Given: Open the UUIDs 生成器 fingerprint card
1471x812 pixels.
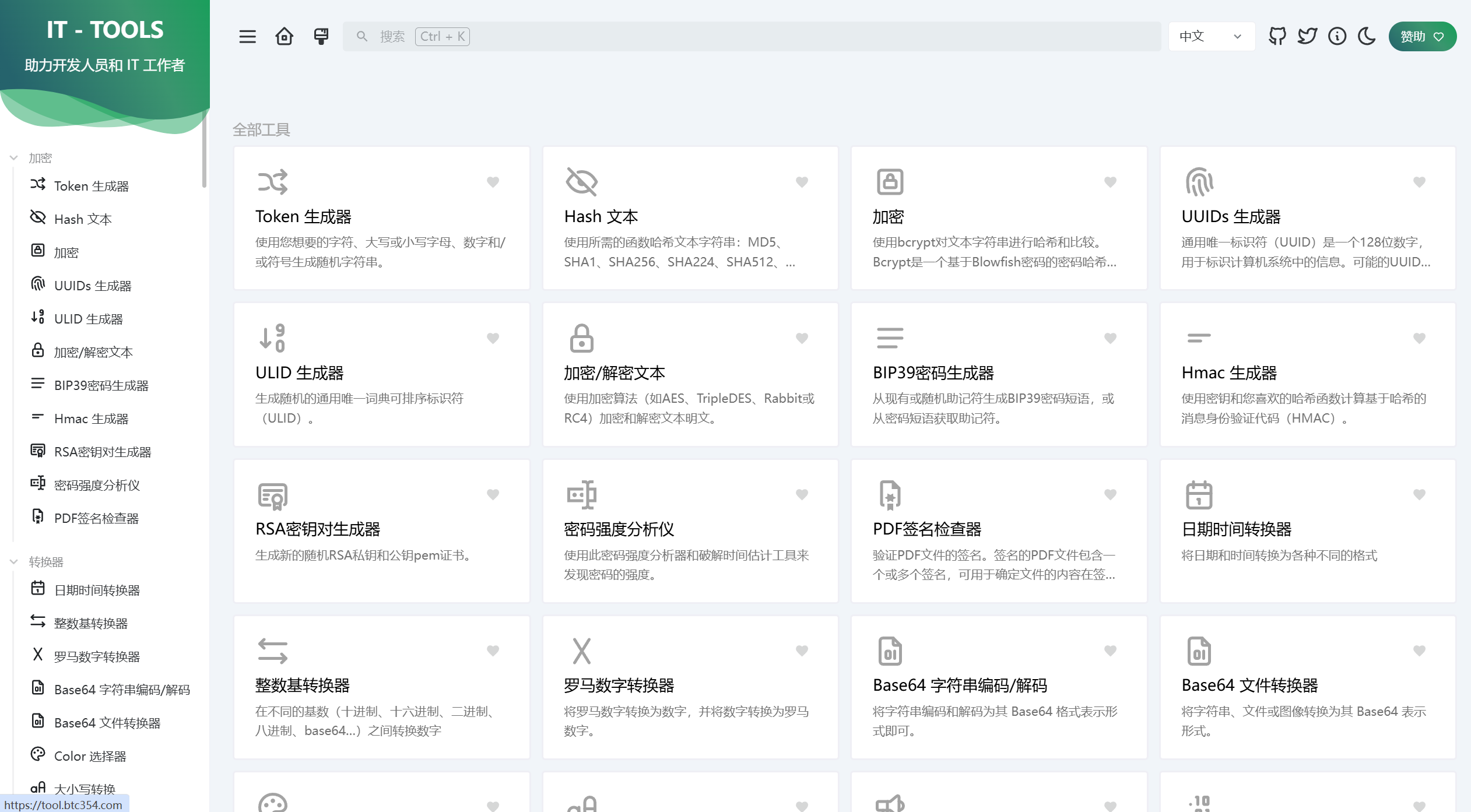Looking at the screenshot, I should tap(1307, 218).
